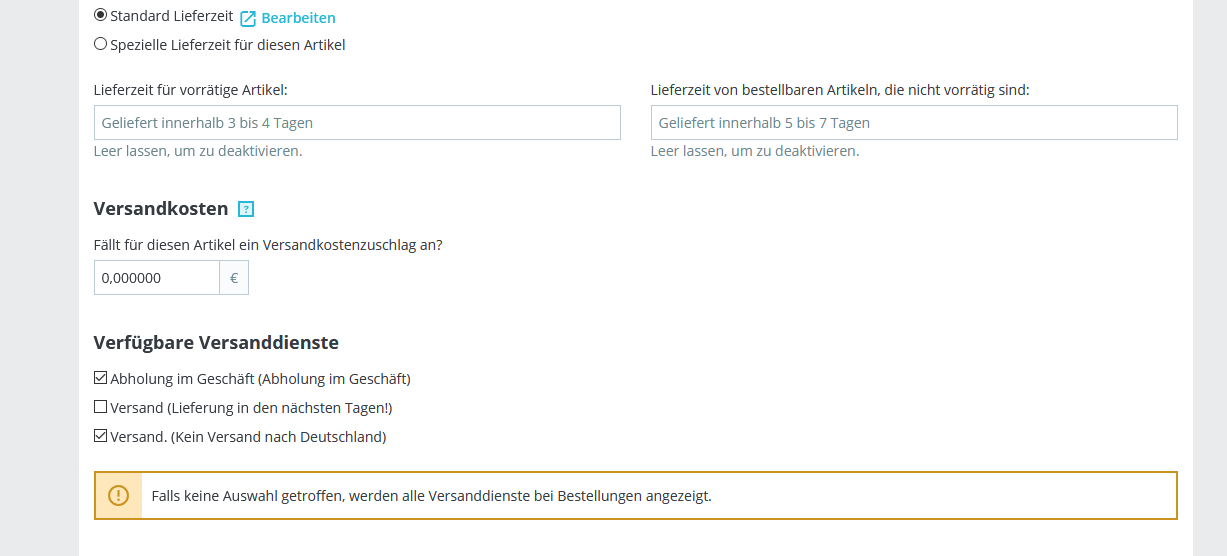Uncheck 'Kein Versand nach Deutschland' checkbox

point(100,436)
